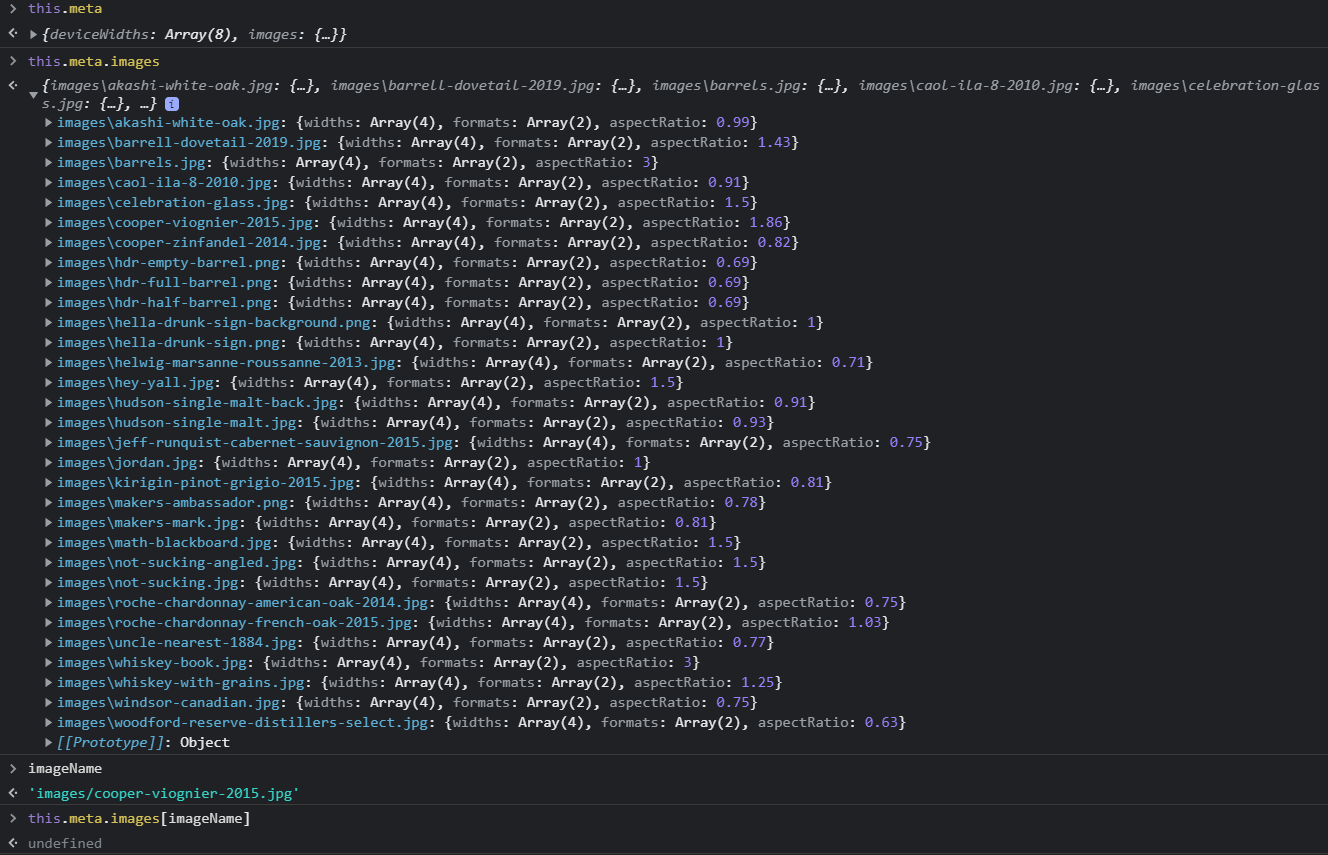Expand the deviceWidths object result

[34, 35]
